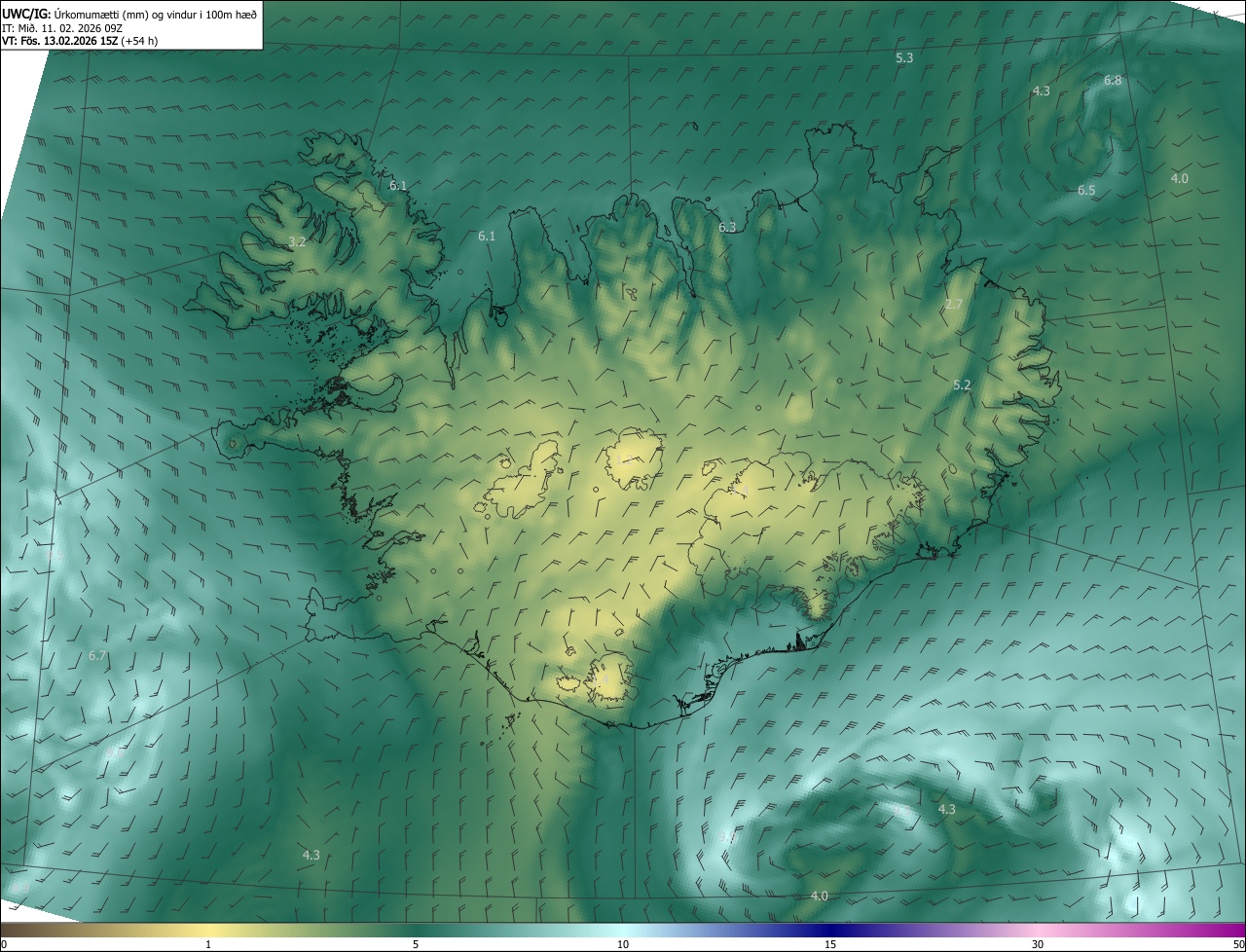Select the 6.8 value label

(x=1113, y=81)
